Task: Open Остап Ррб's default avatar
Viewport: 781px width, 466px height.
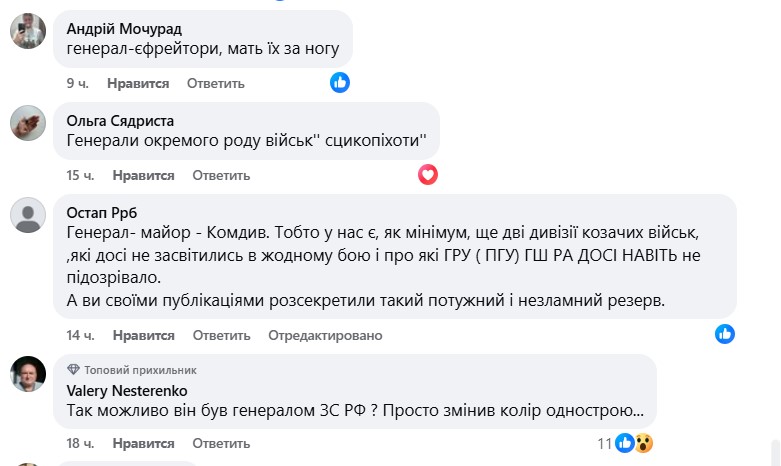Action: click(27, 215)
